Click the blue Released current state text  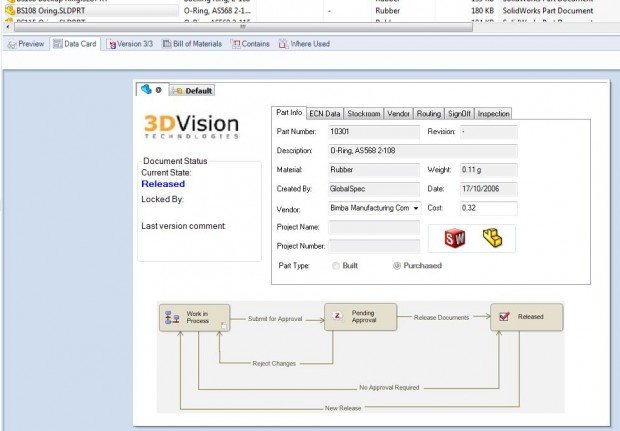[x=163, y=184]
